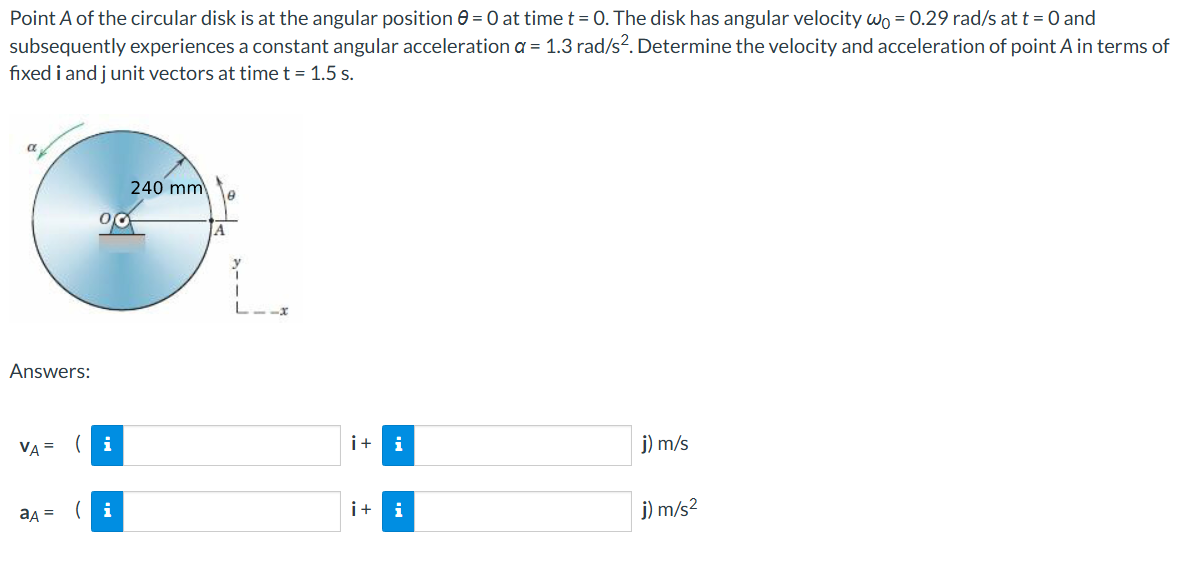Click the vA i-component answer input box

230,445
